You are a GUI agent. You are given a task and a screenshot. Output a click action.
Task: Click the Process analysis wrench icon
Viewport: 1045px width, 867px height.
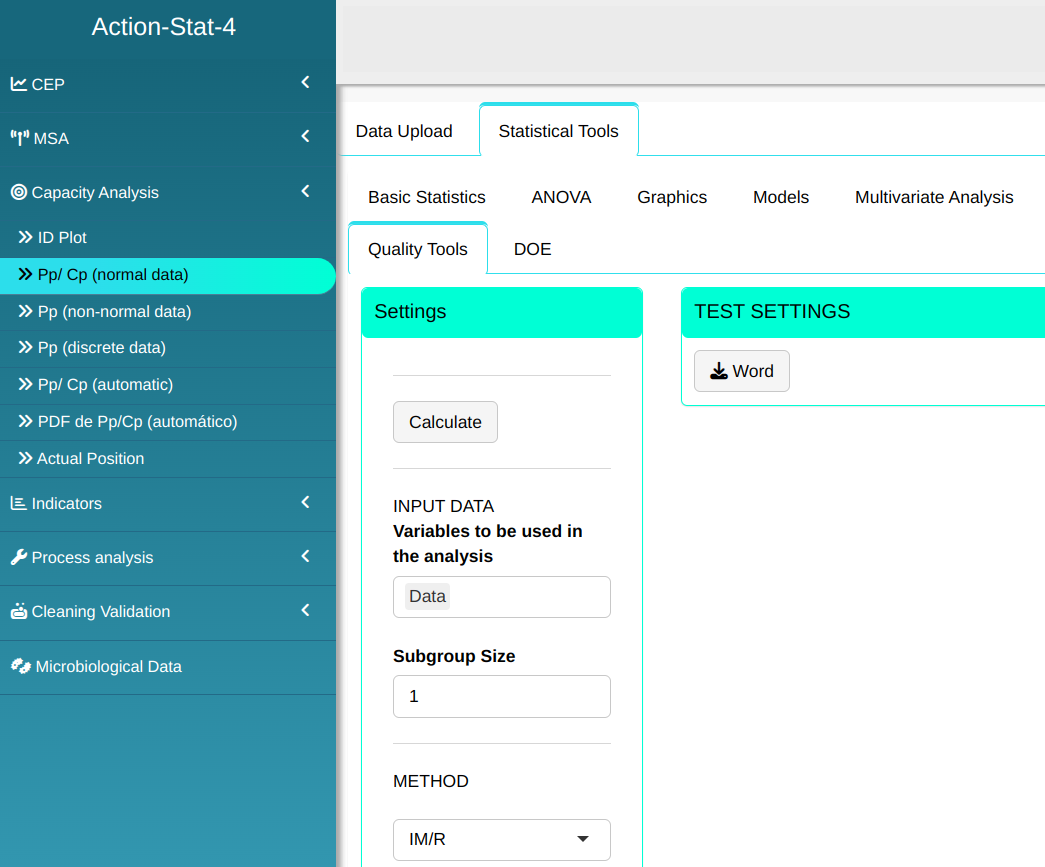tap(18, 557)
